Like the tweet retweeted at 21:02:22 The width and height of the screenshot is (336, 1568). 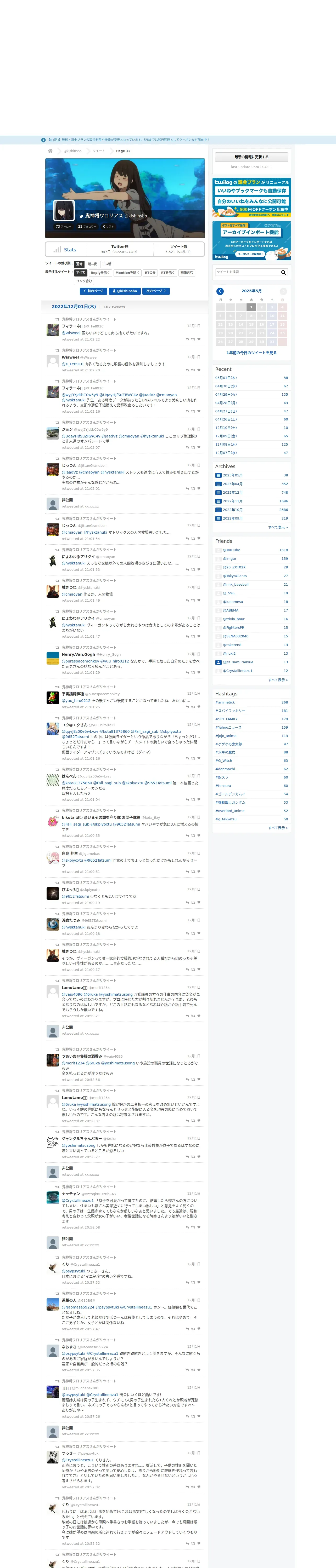point(199,339)
